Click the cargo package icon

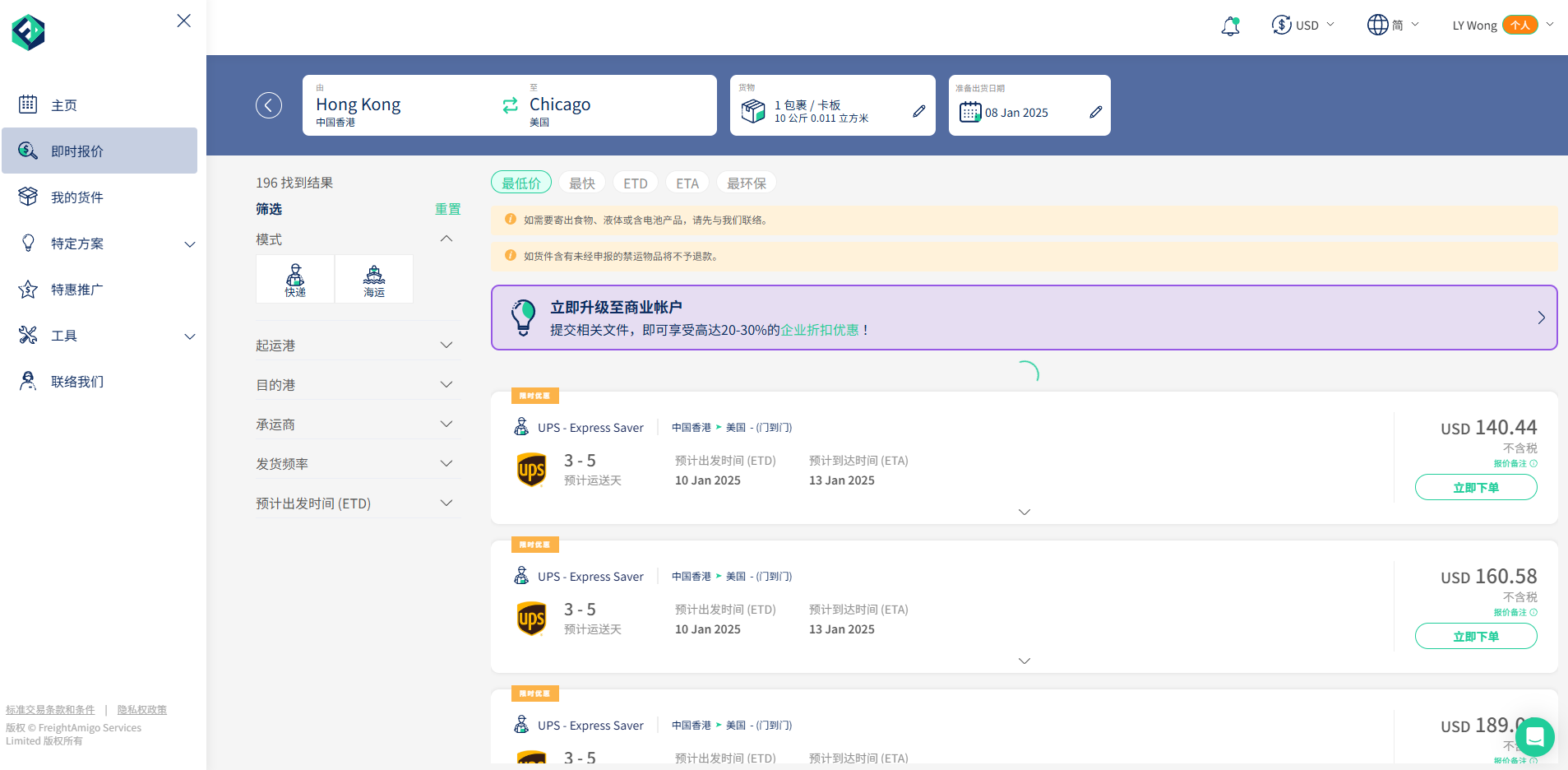tap(753, 110)
